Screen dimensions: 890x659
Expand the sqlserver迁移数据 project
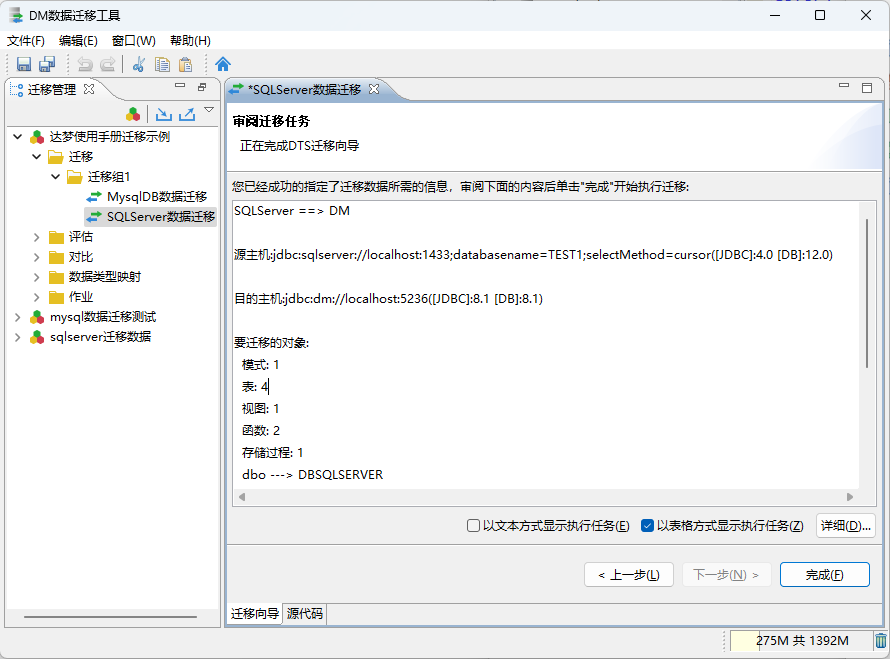coord(18,337)
